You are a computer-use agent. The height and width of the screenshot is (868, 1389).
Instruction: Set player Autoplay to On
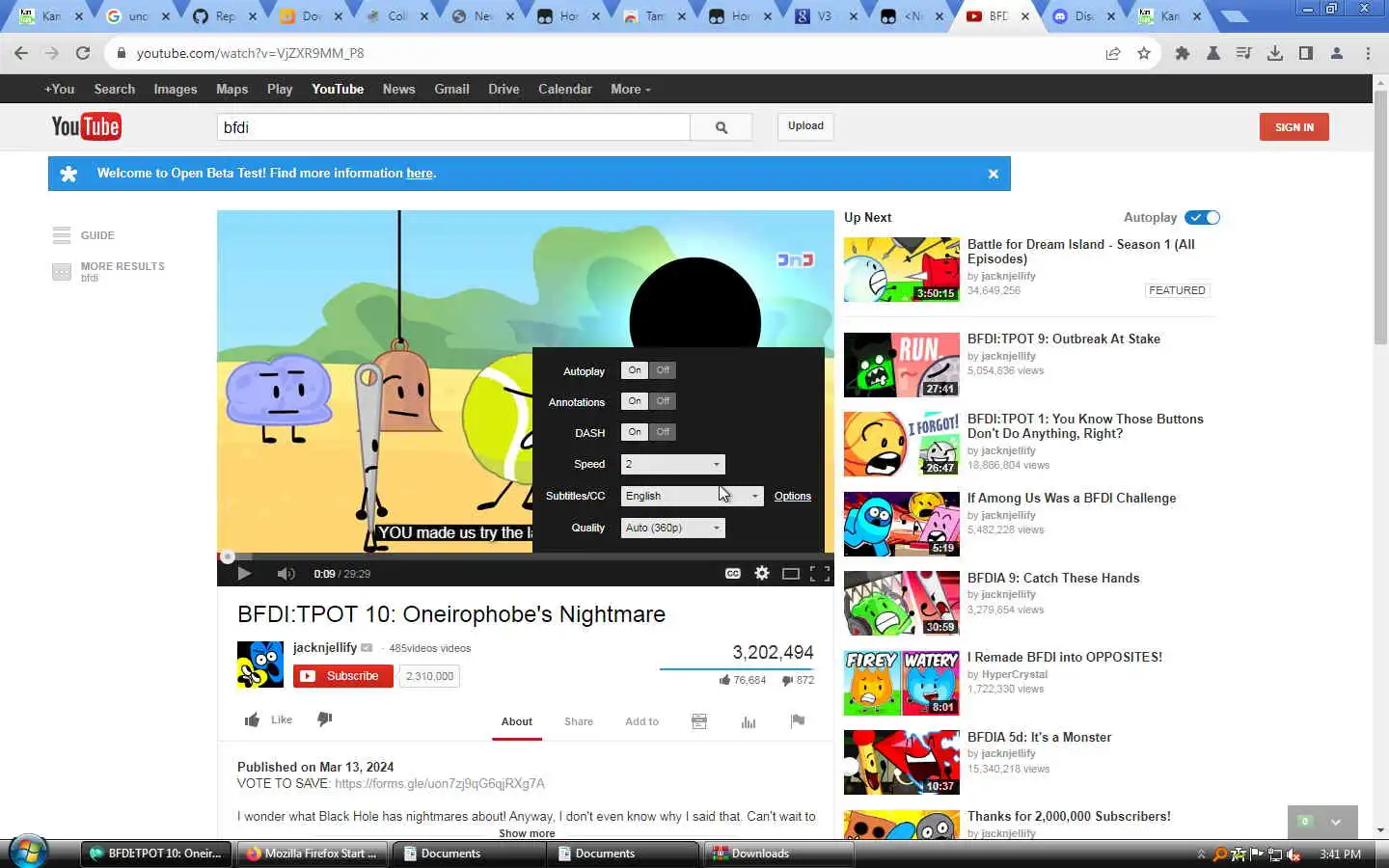click(x=634, y=370)
